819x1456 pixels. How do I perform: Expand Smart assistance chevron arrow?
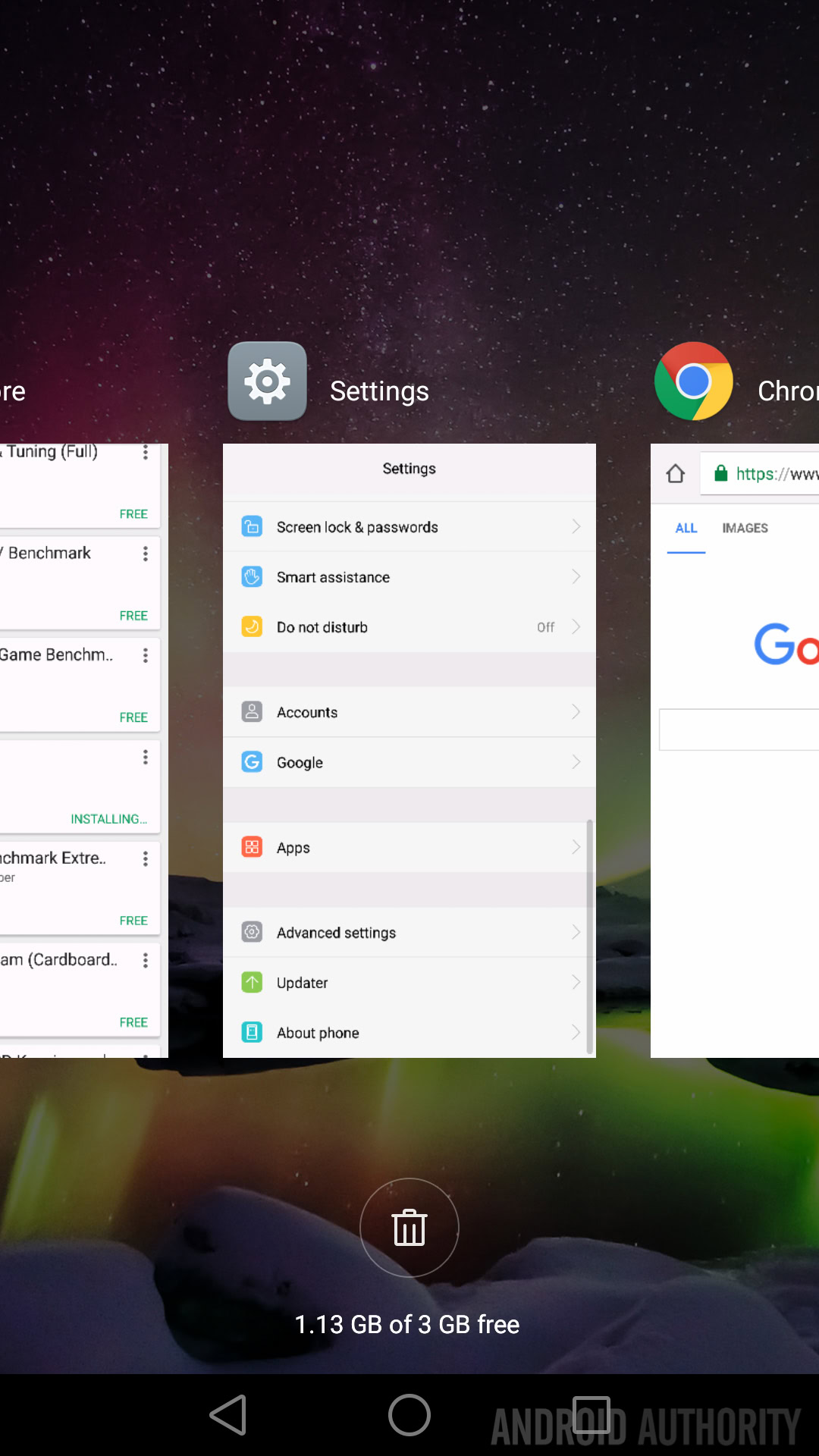click(576, 576)
